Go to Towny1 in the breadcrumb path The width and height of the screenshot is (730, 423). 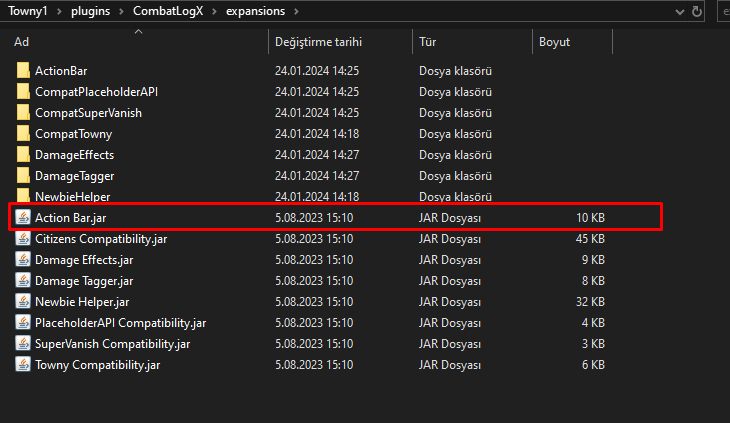[28, 11]
